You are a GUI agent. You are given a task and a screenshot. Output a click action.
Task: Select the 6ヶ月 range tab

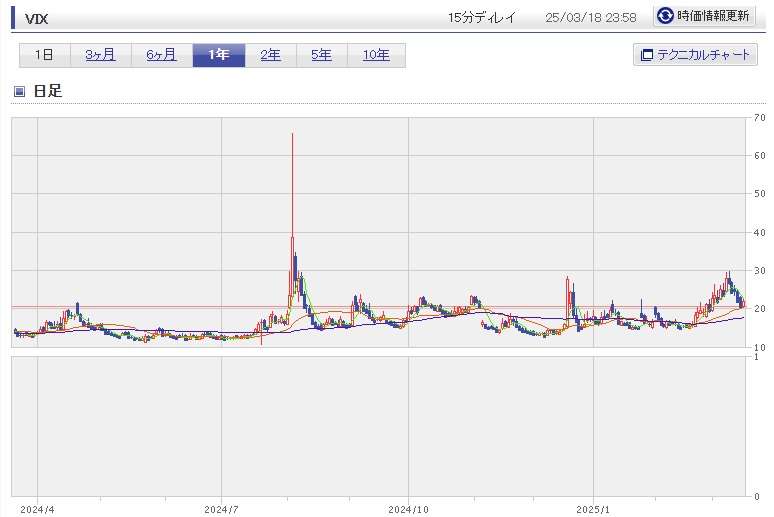point(162,55)
